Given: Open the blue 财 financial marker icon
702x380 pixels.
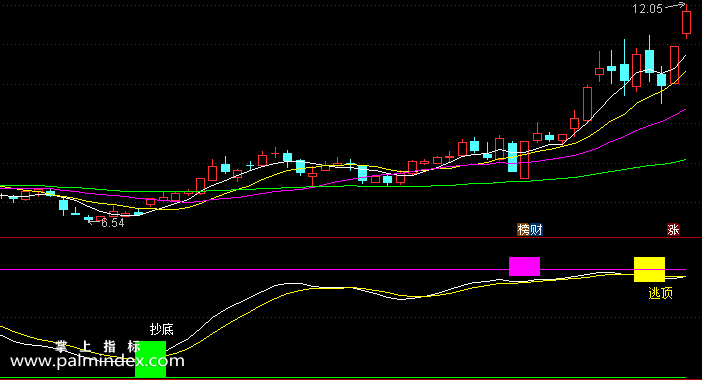Looking at the screenshot, I should (536, 230).
